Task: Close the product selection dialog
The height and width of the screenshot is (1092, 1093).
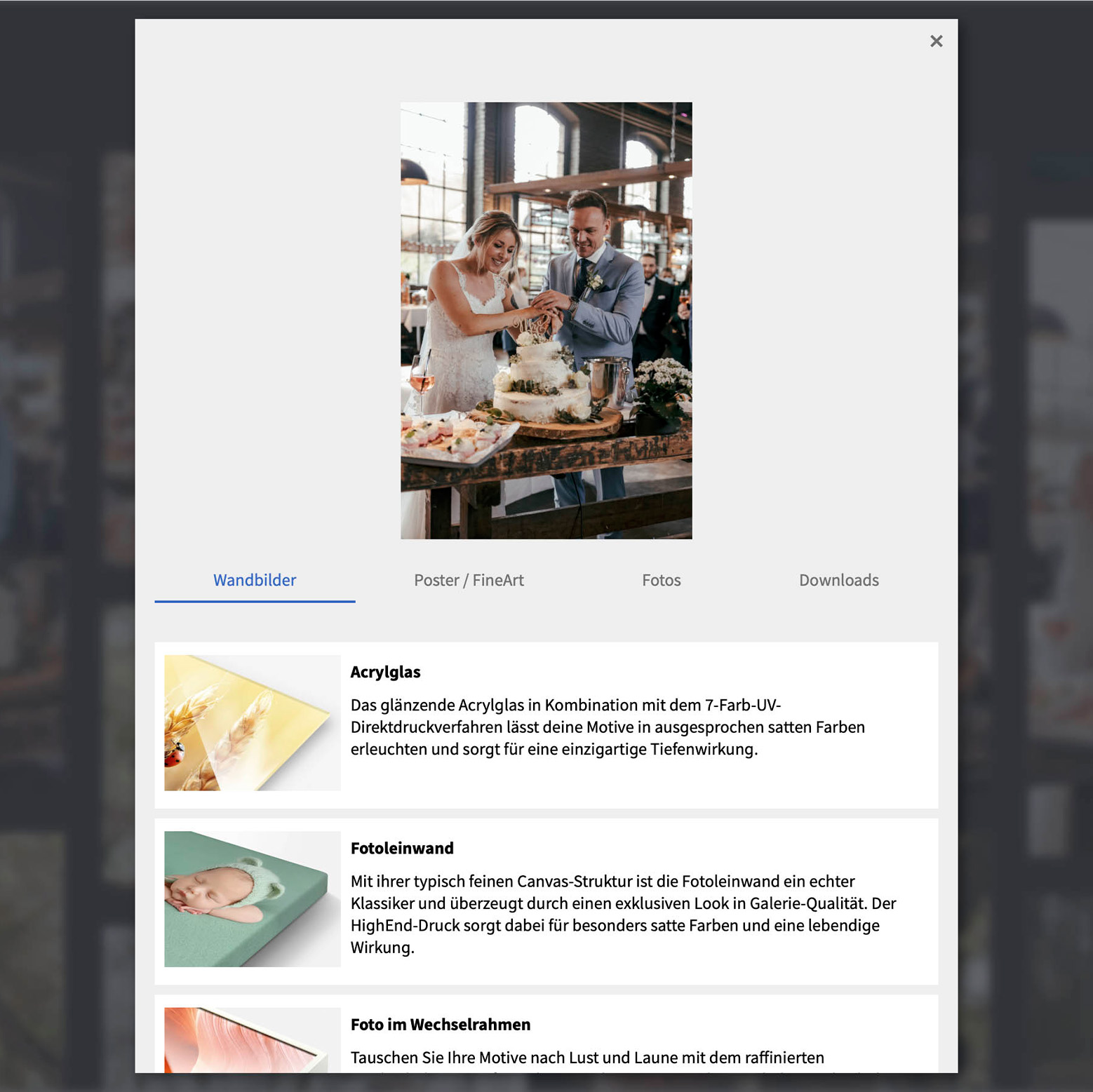Action: [x=936, y=41]
